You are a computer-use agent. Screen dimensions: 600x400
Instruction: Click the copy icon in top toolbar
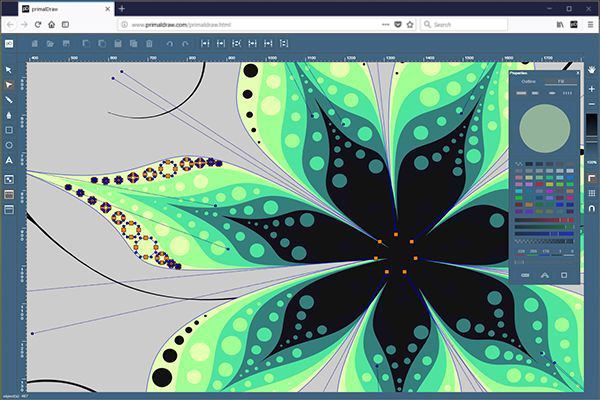click(x=102, y=44)
